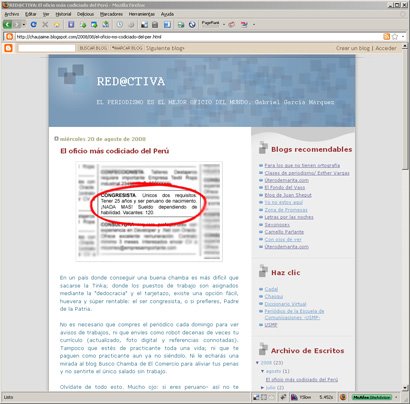Click the Delicious icon in the status bar
410x404 pixels.
[x=256, y=397]
